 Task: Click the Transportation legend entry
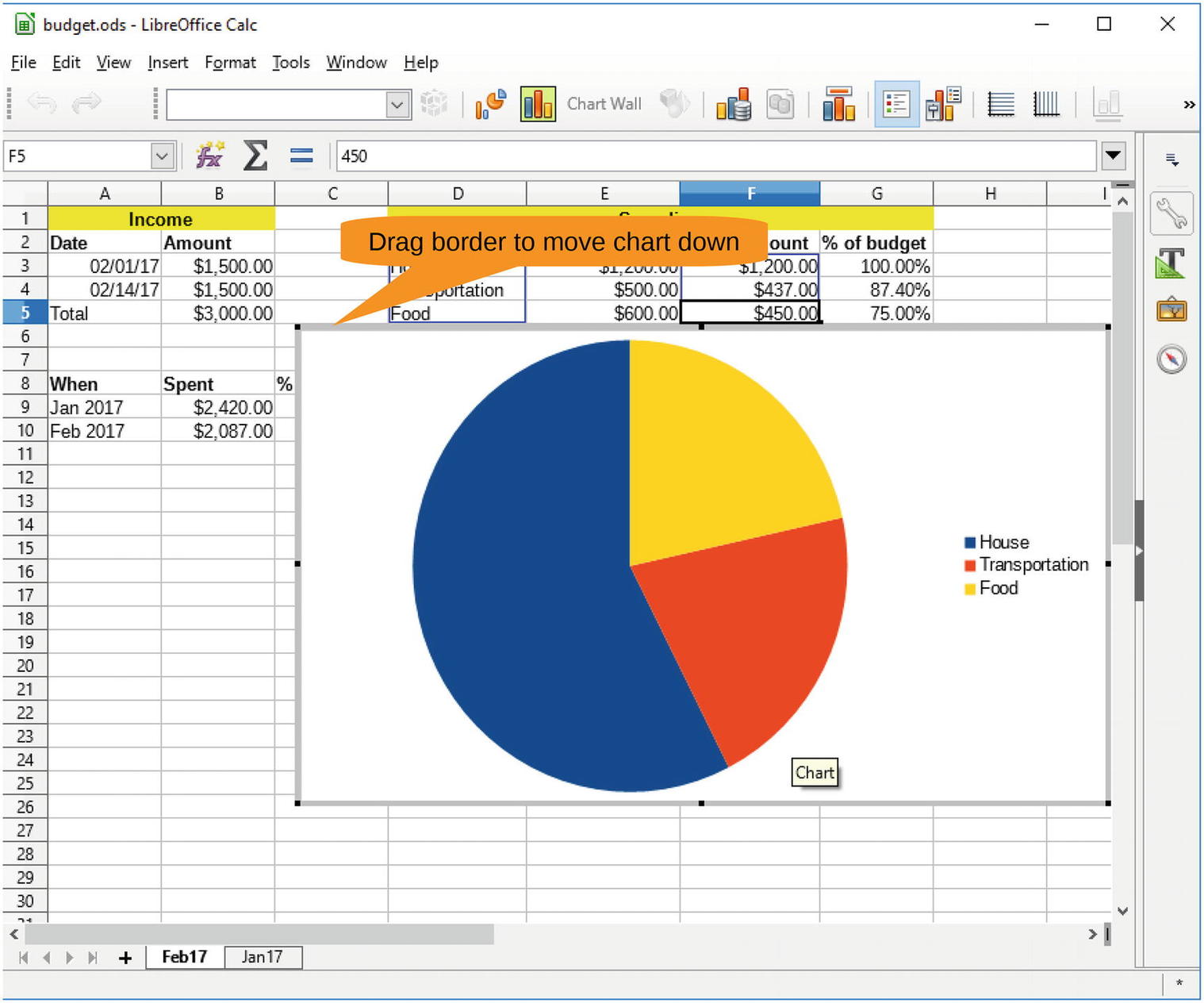pos(1026,564)
